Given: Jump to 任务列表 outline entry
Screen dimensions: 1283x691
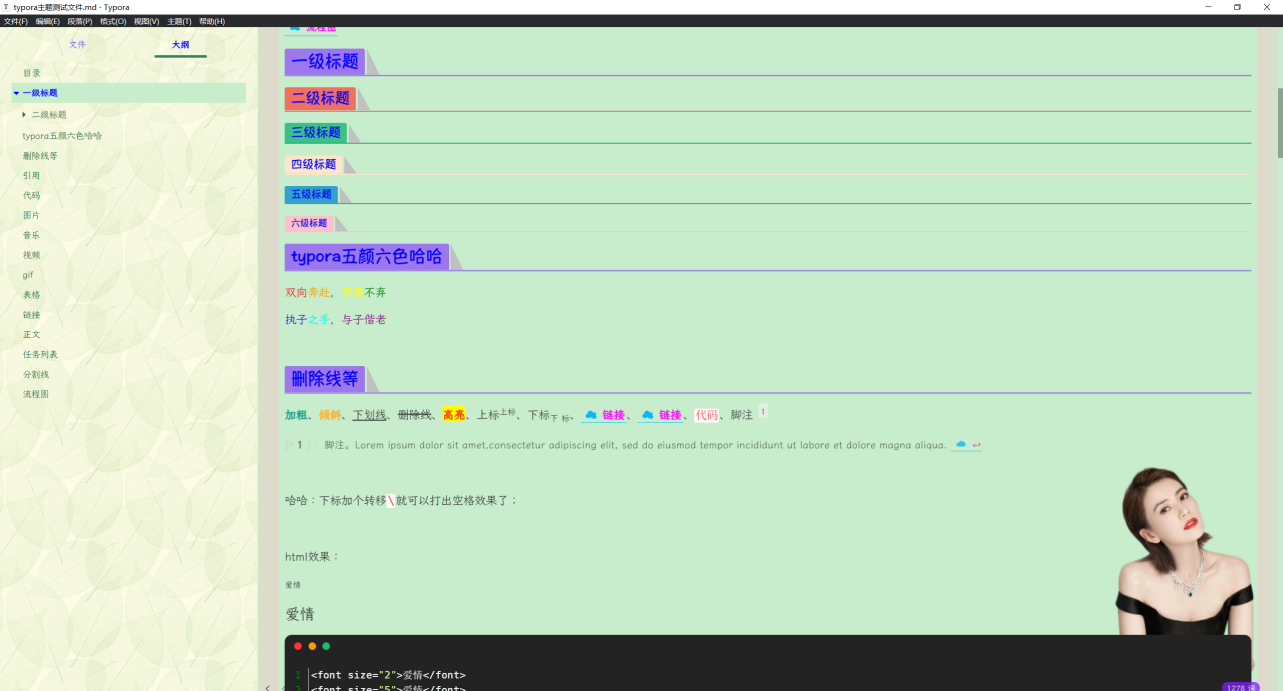Looking at the screenshot, I should tap(40, 354).
